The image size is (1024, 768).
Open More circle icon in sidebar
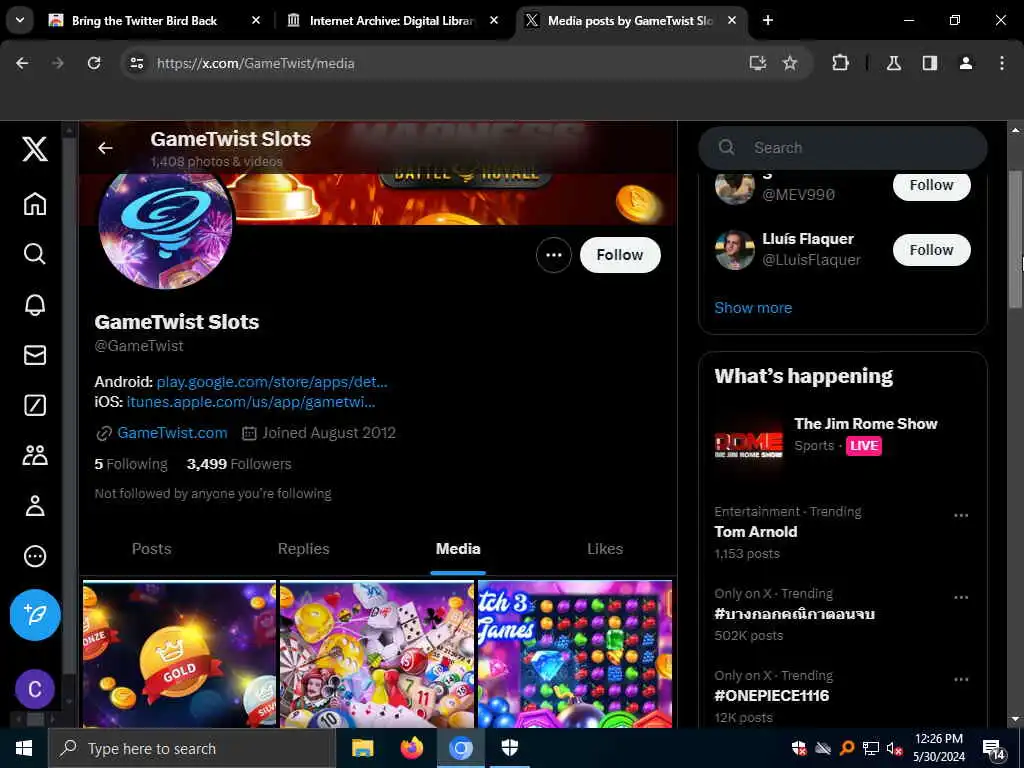pos(35,556)
